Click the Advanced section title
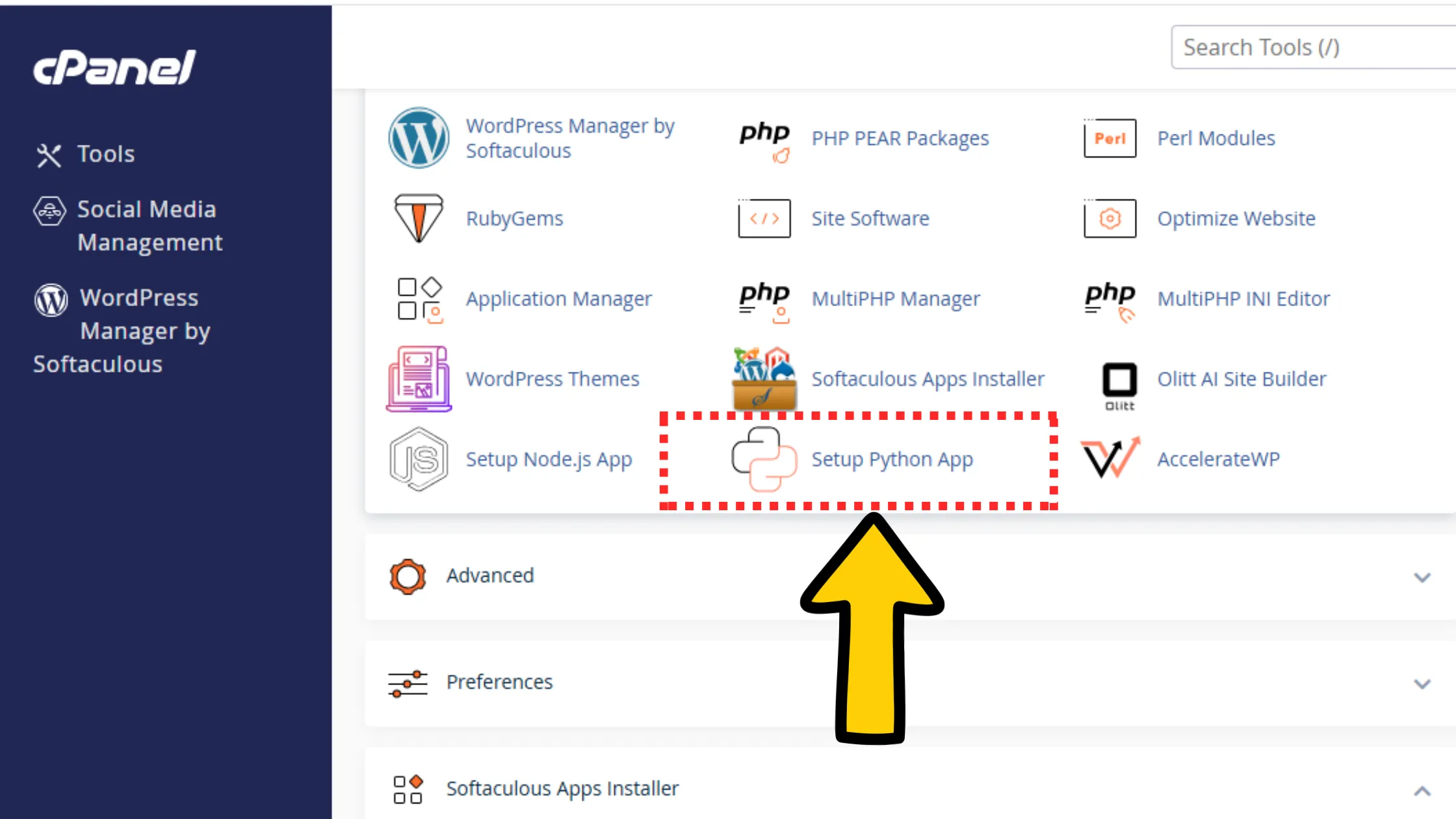Screen dimensions: 1456x819 click(x=490, y=575)
